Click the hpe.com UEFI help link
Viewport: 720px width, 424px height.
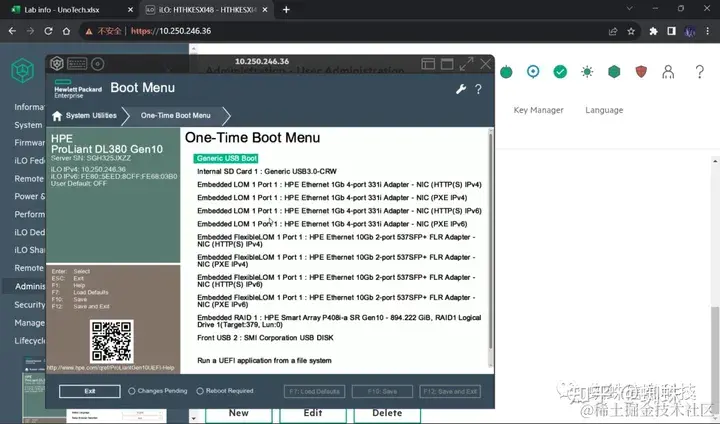111,367
